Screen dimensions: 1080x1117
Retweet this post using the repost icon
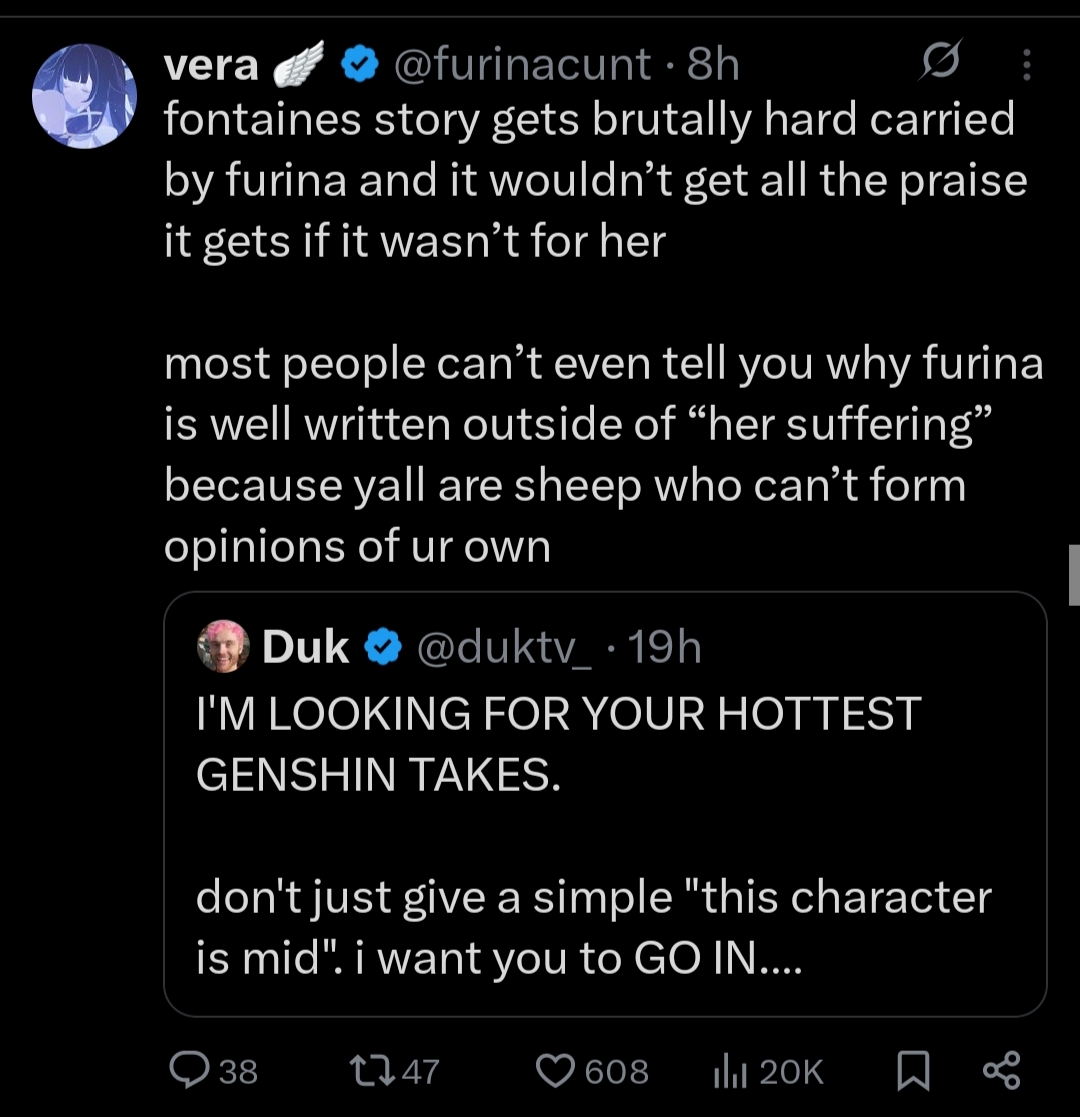pos(372,1070)
